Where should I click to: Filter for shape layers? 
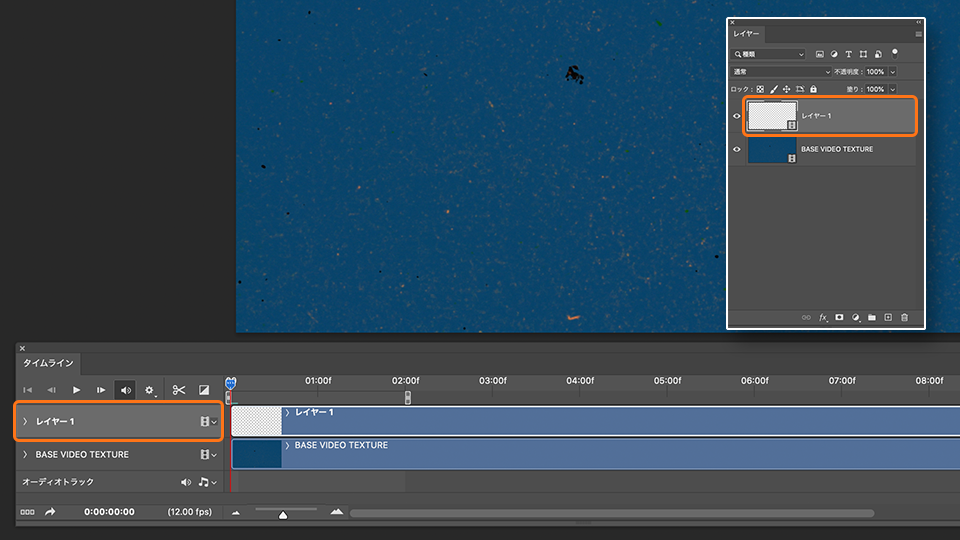pos(863,54)
